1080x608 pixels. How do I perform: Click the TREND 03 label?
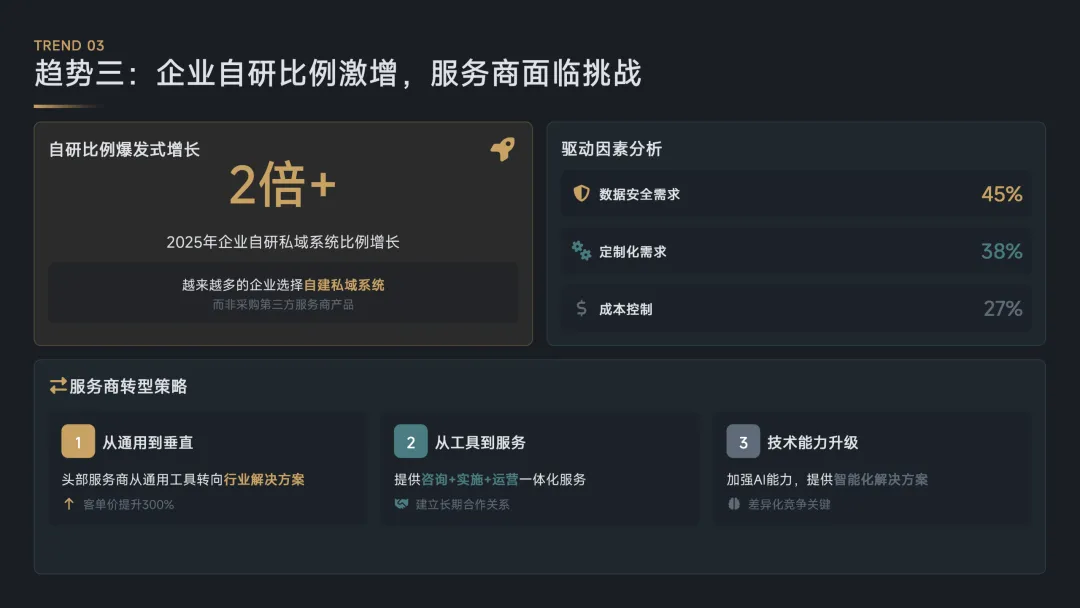click(x=69, y=45)
